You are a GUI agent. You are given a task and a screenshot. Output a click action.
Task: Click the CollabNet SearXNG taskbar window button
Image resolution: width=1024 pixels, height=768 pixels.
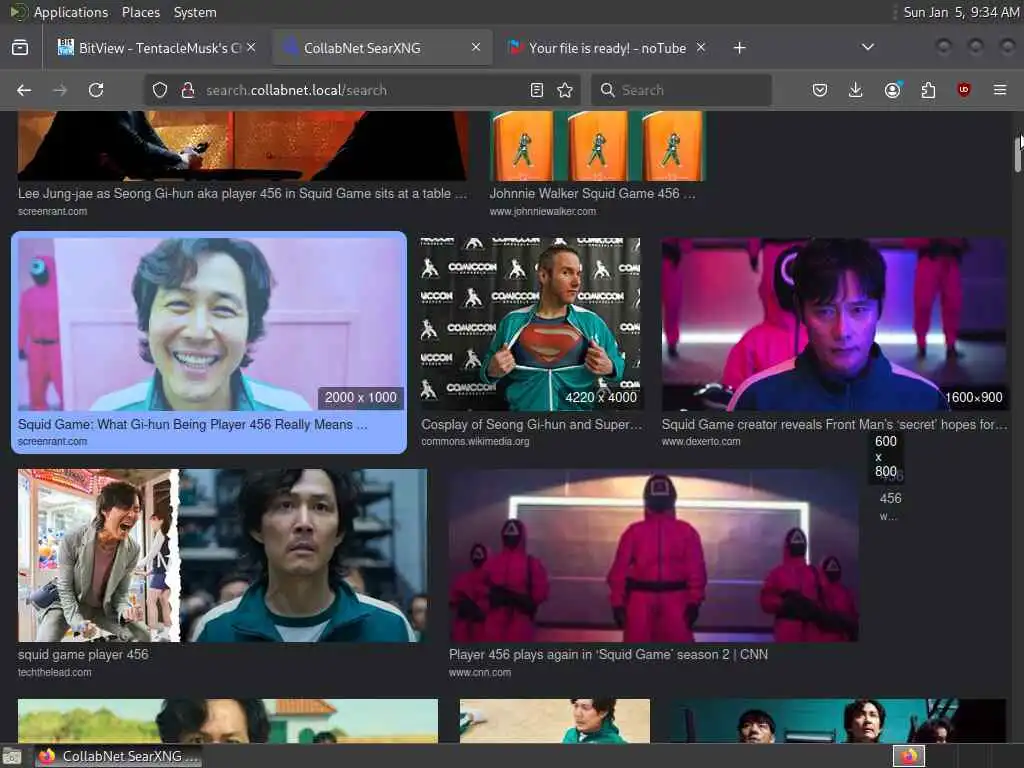(x=119, y=756)
